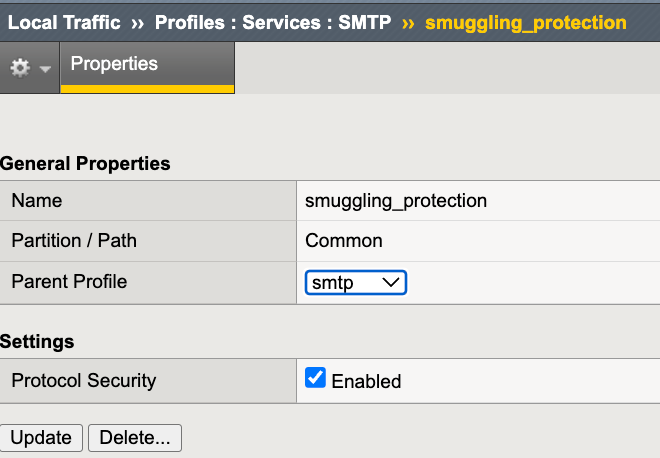This screenshot has height=458, width=660.
Task: Click the Name row label
Action: point(37,200)
